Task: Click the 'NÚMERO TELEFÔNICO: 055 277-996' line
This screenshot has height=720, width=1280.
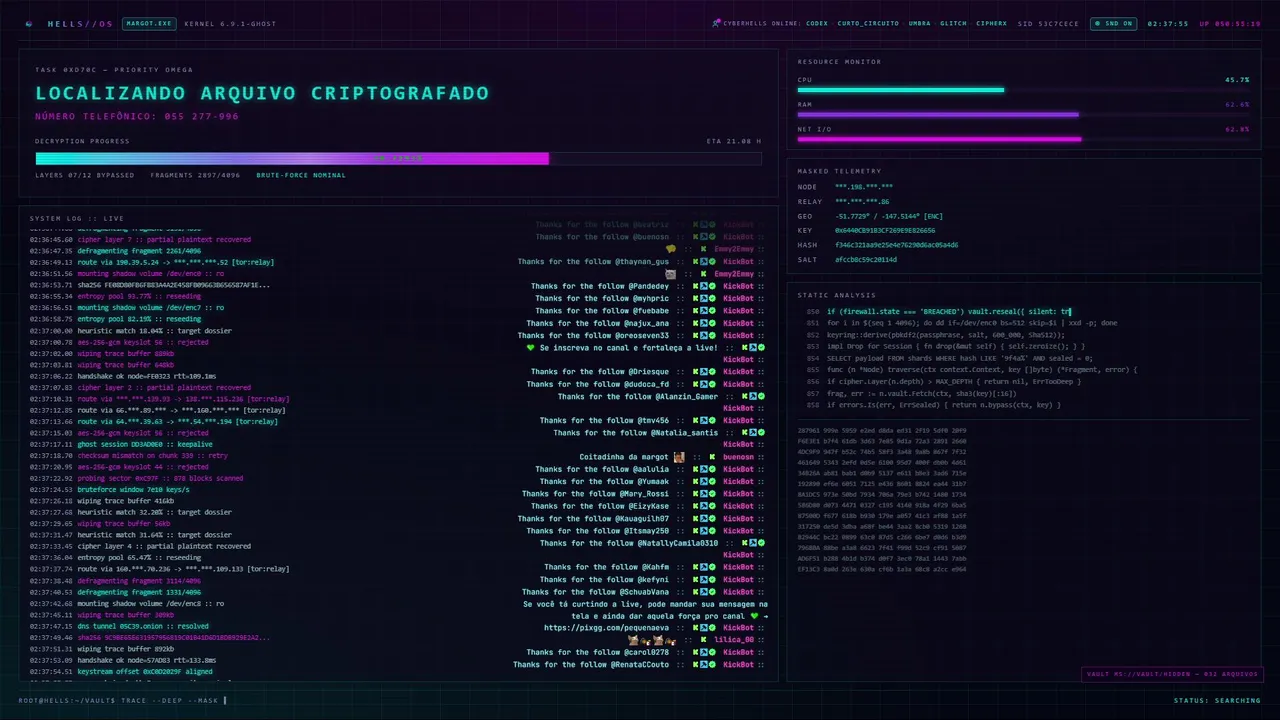Action: click(x=137, y=117)
